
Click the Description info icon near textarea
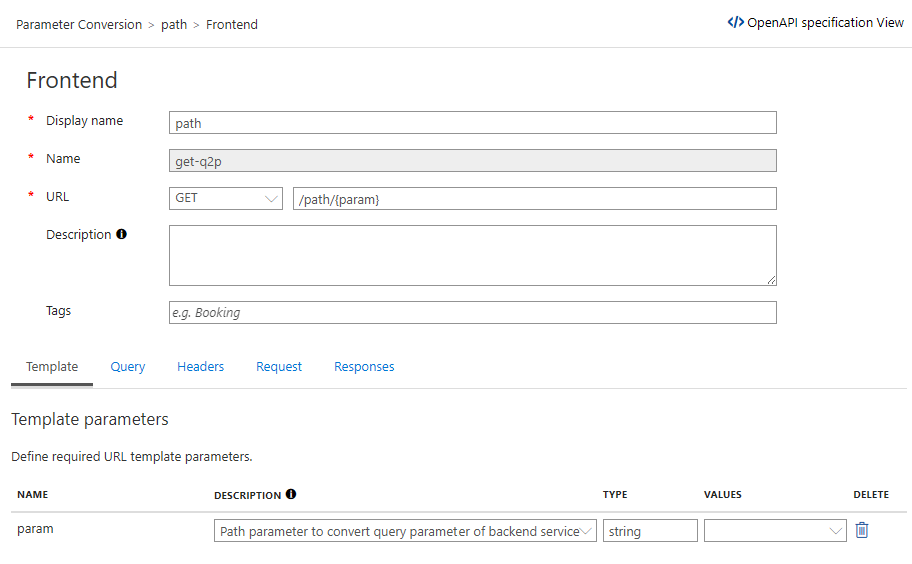coord(122,235)
